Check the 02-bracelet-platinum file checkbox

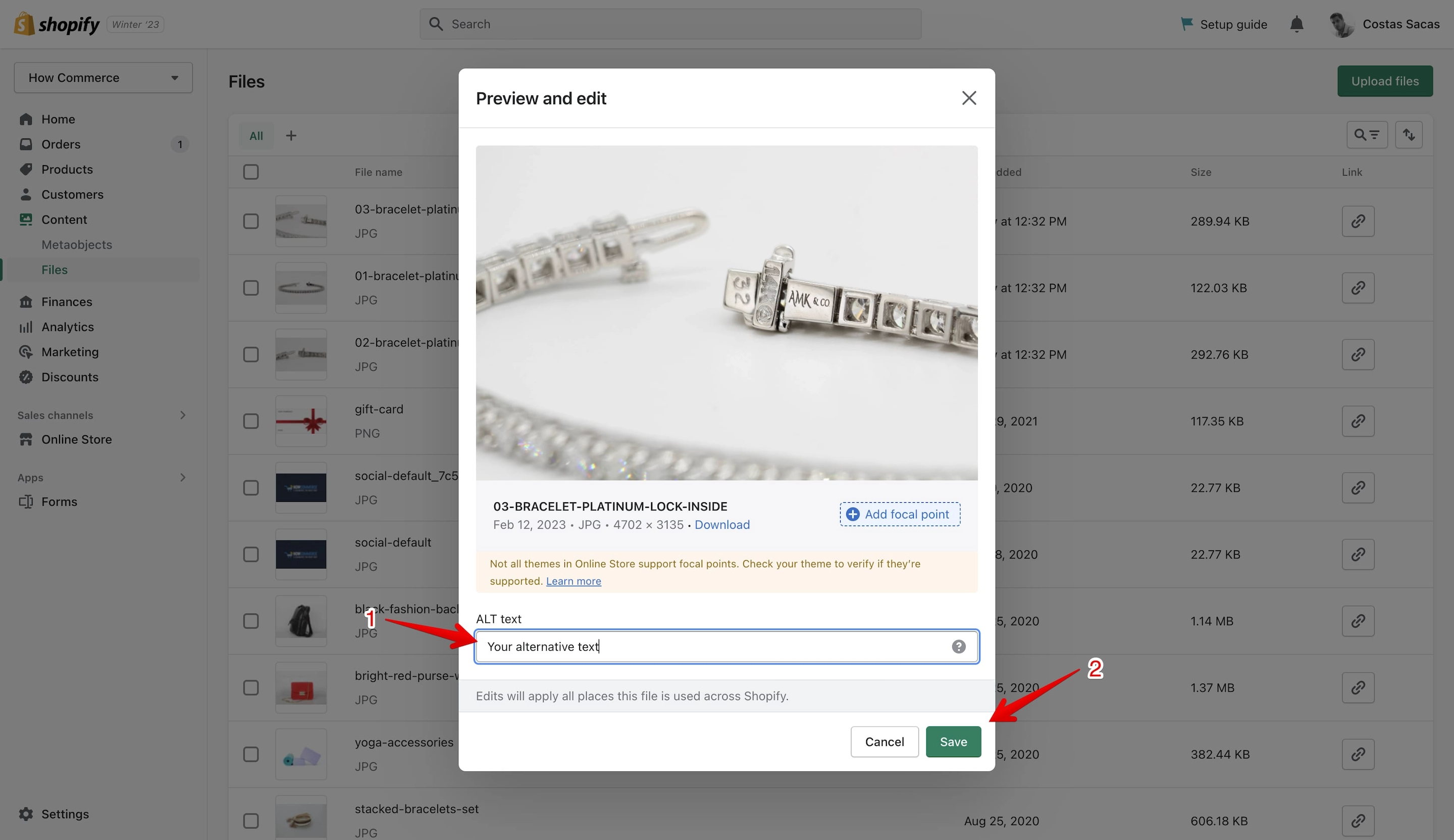point(251,354)
